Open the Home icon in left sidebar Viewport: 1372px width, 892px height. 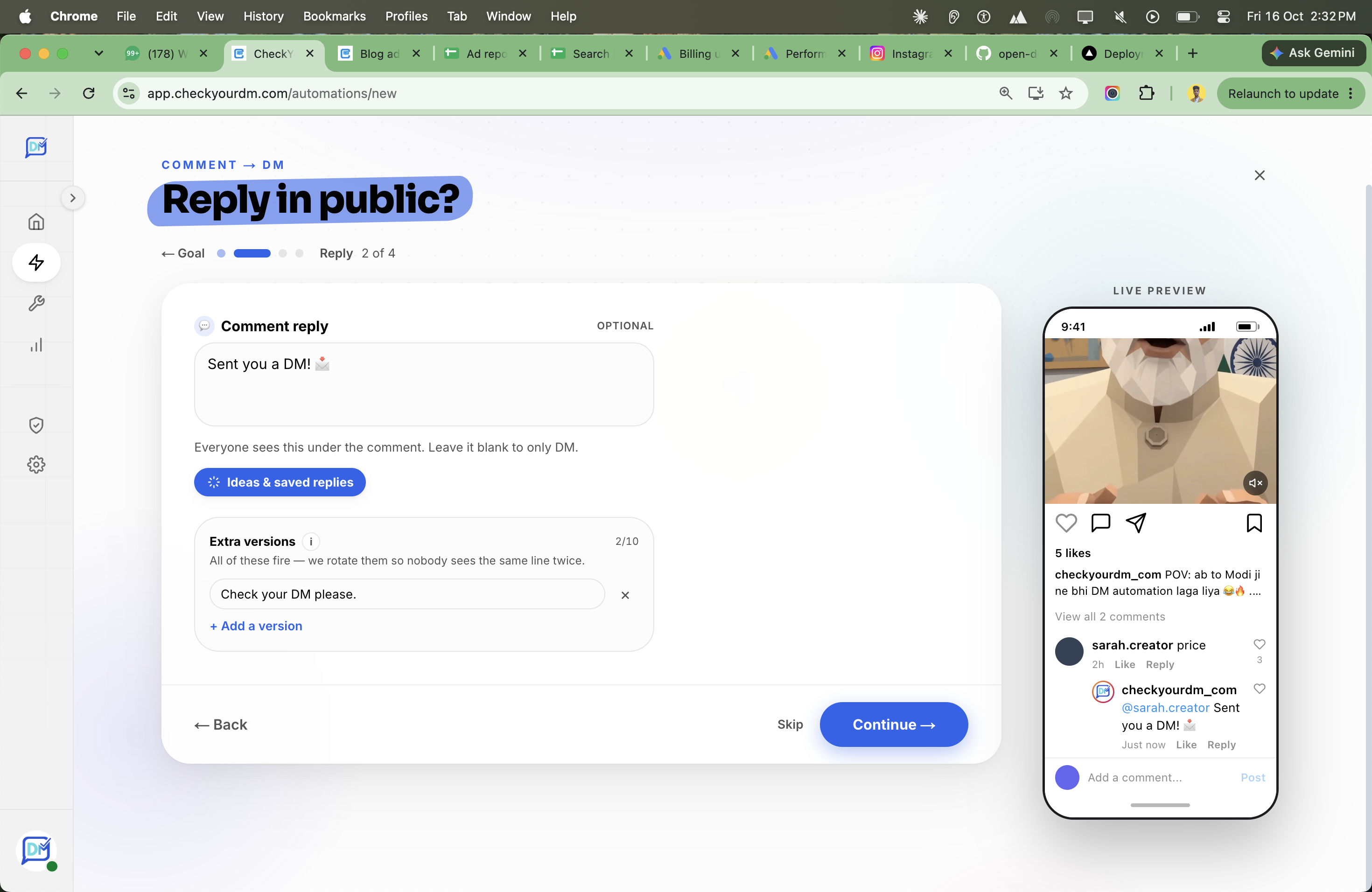click(x=36, y=221)
